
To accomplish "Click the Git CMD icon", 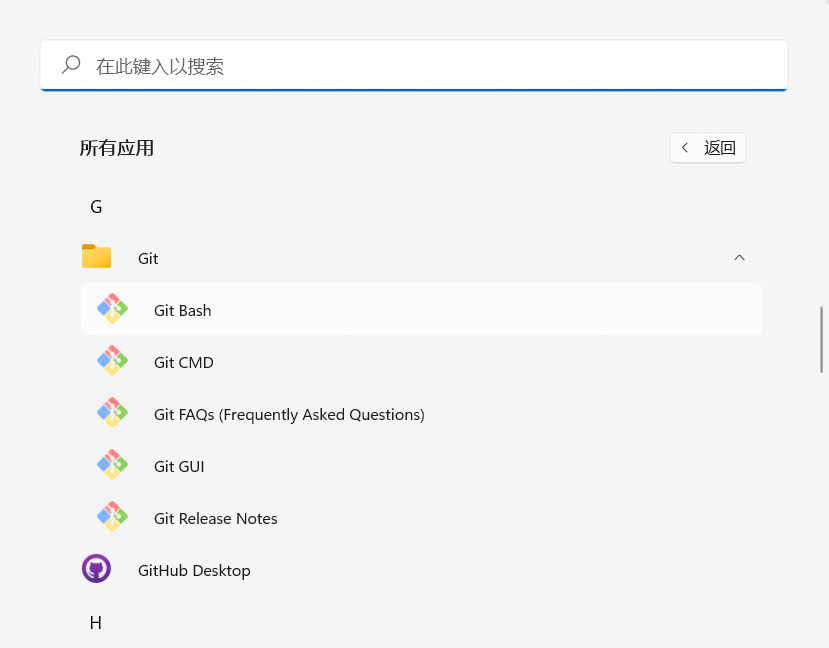I will click(x=112, y=362).
